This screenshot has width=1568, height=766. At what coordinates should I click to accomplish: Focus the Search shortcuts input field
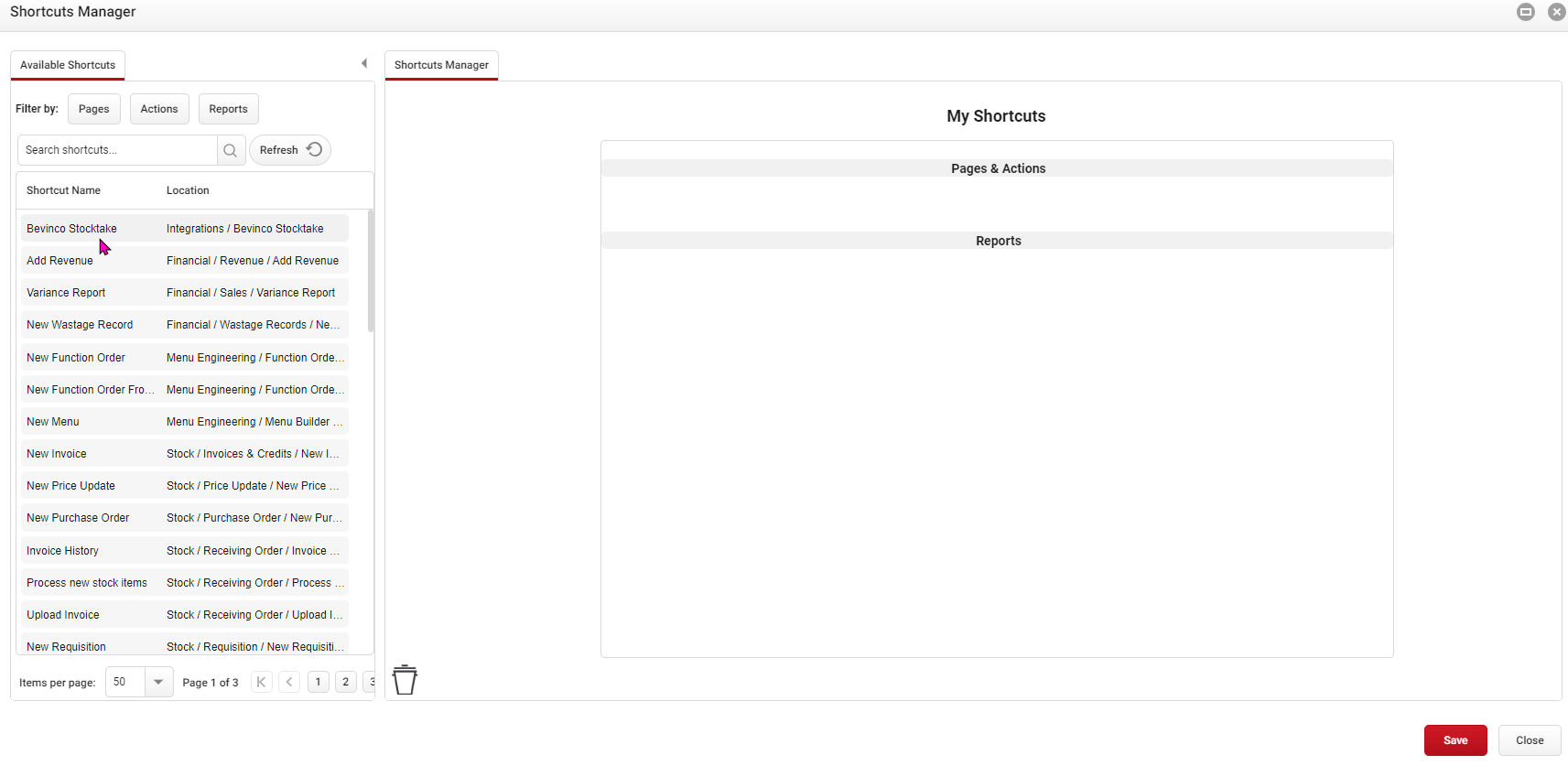(117, 150)
